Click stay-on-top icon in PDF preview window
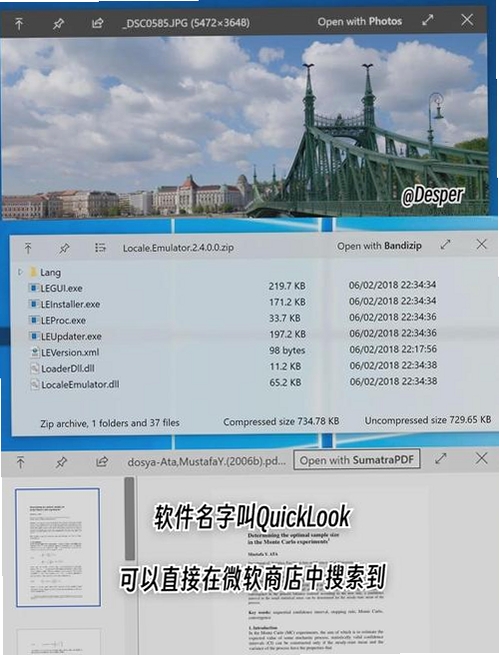499x655 pixels. [20, 462]
